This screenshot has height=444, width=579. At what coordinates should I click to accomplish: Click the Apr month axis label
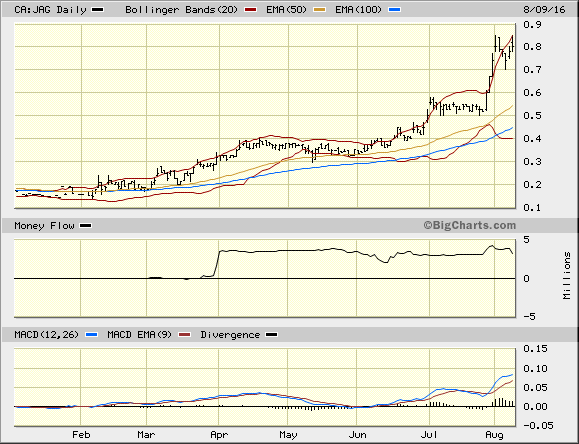click(x=219, y=435)
